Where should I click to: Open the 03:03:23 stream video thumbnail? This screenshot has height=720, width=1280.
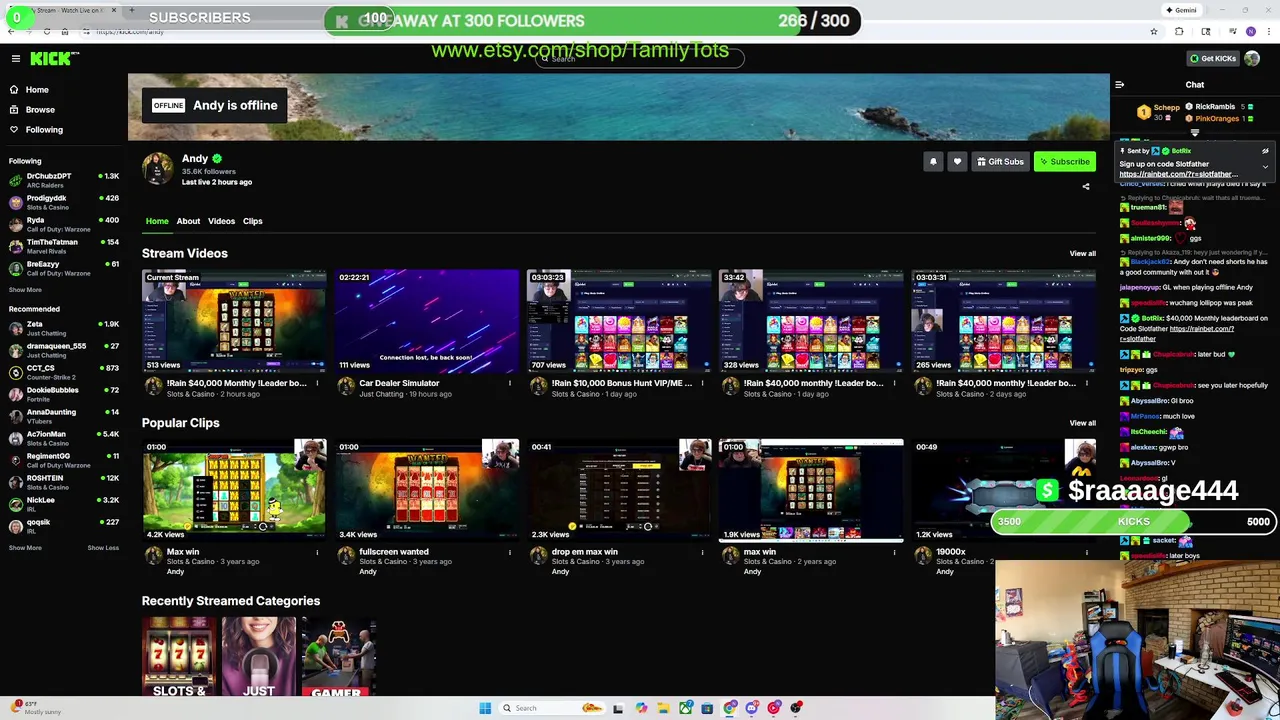pos(618,321)
